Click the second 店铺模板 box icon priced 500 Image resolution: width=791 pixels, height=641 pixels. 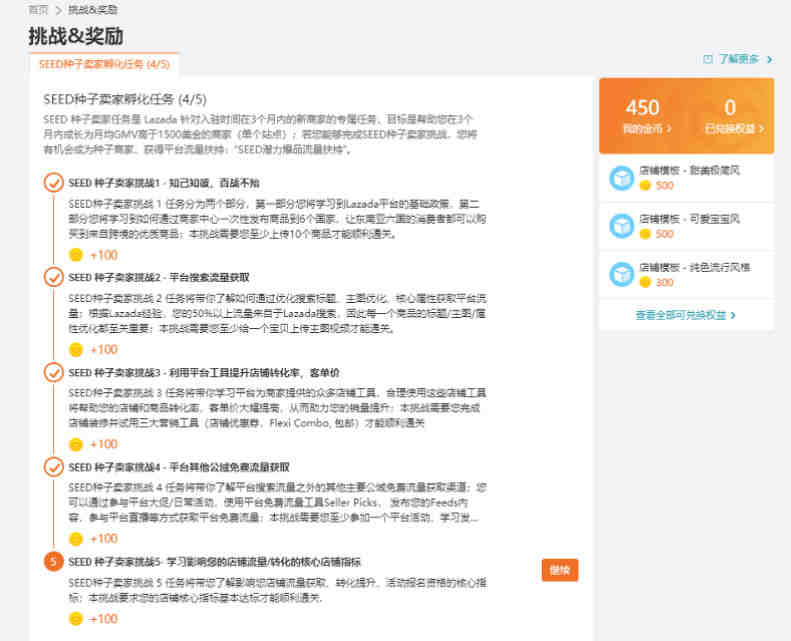pos(622,226)
